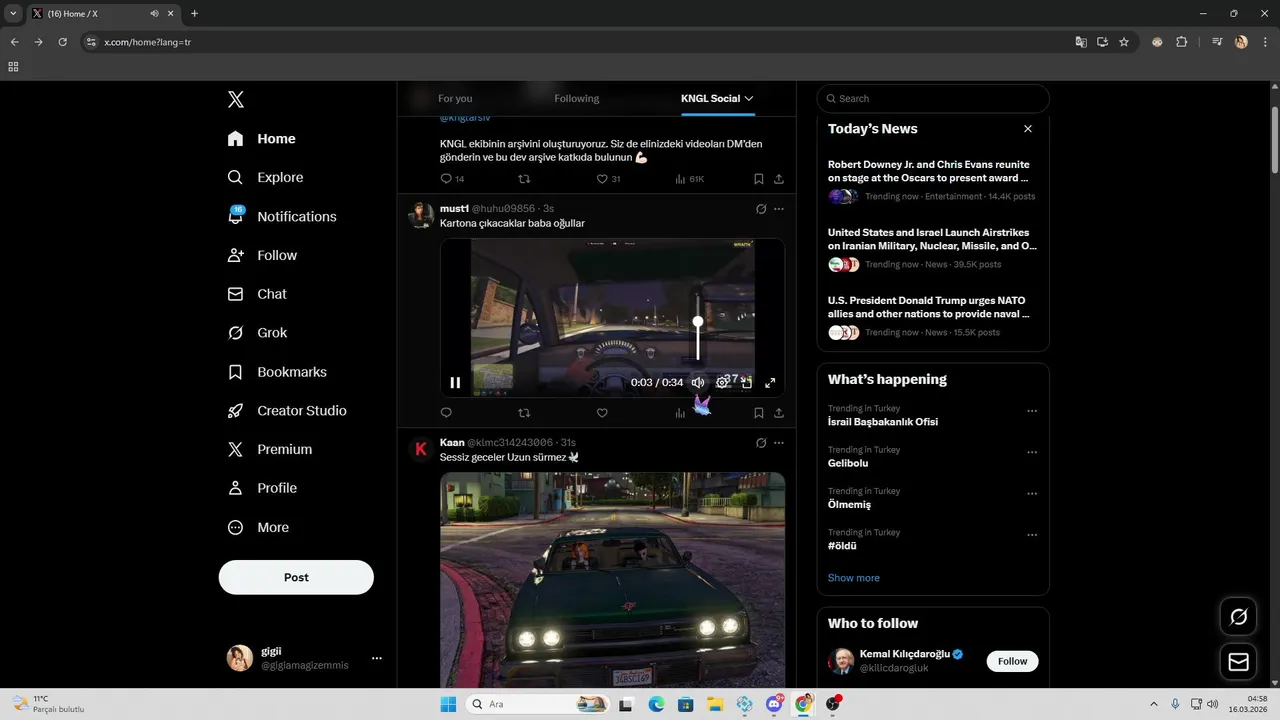Viewport: 1280px width, 720px height.
Task: Bookmark this page with the star icon
Action: point(1124,42)
